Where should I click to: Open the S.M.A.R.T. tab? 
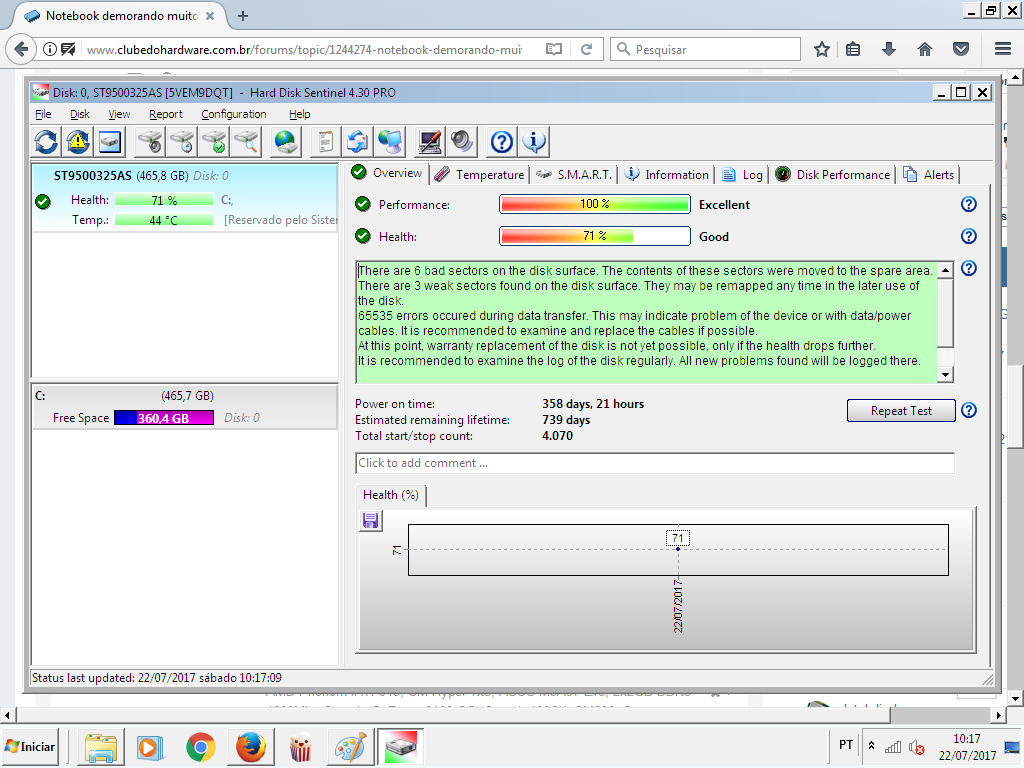coord(573,174)
